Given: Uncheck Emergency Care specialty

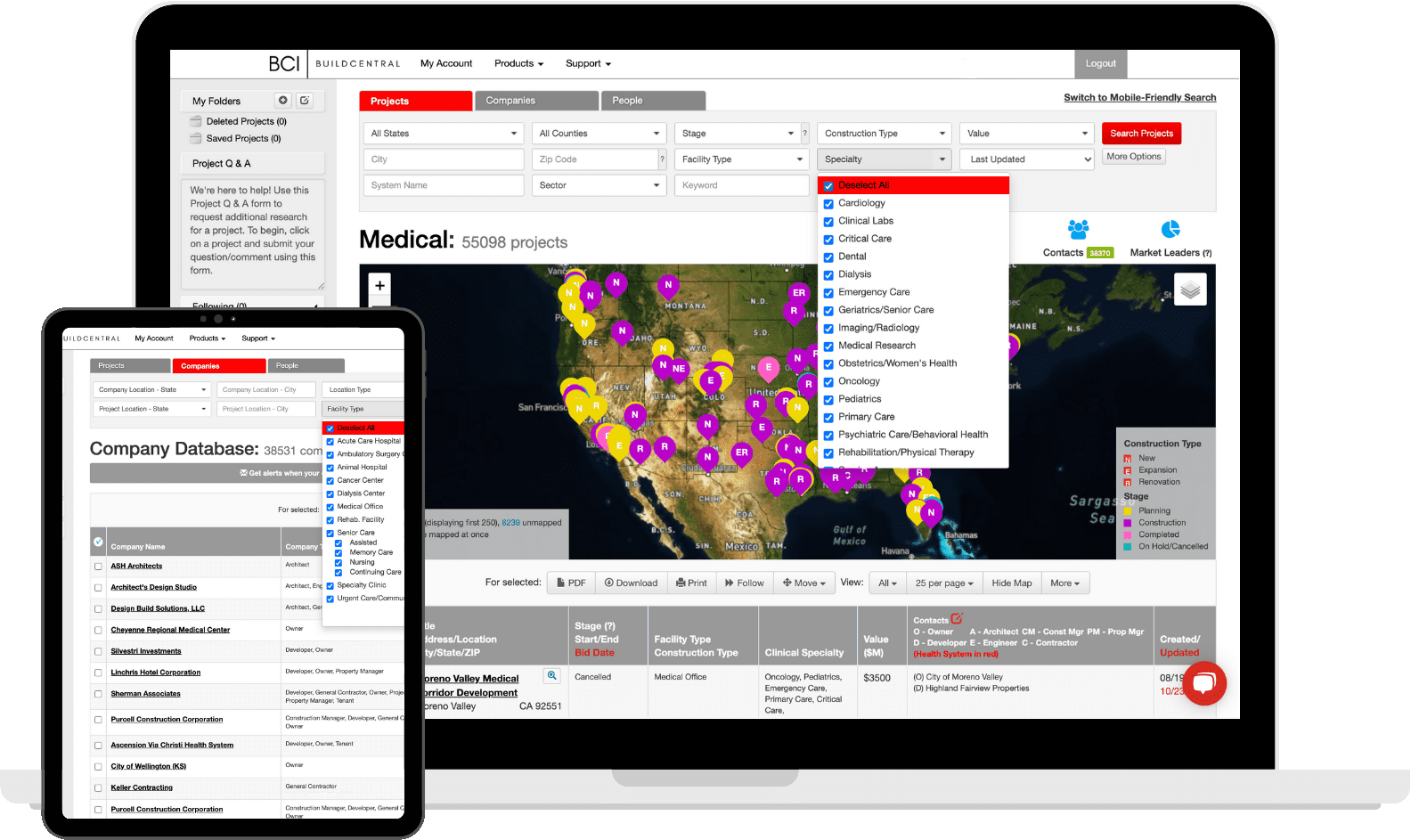Looking at the screenshot, I should tap(828, 293).
